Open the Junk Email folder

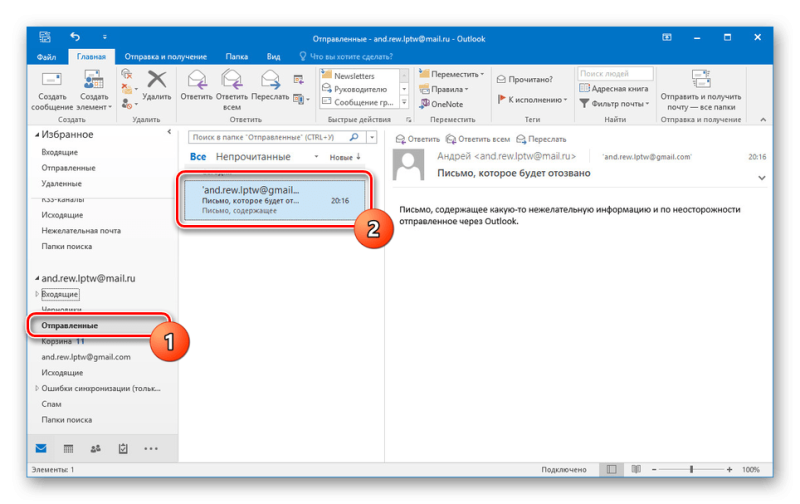[x=81, y=231]
